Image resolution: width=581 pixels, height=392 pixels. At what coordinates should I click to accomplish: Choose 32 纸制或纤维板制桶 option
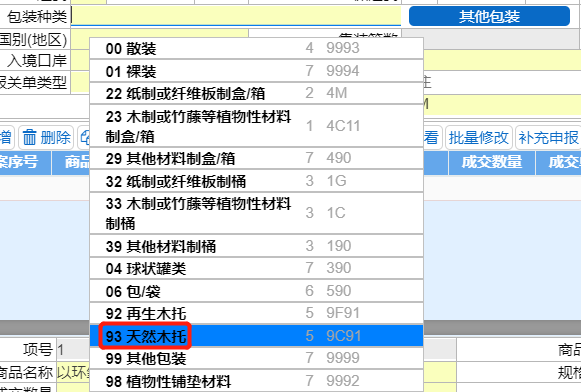(256, 181)
